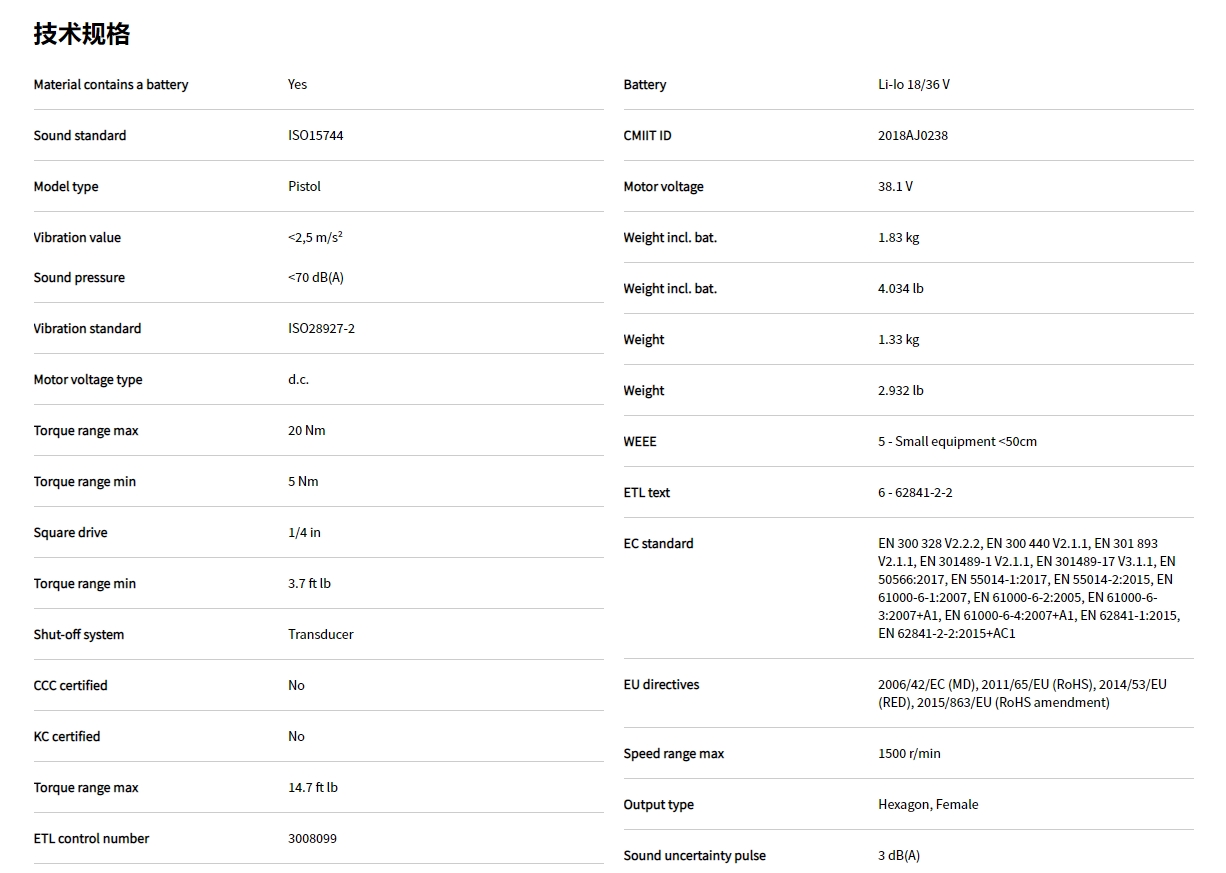Image resolution: width=1226 pixels, height=873 pixels.
Task: Click the WEEE row label
Action: [x=640, y=442]
